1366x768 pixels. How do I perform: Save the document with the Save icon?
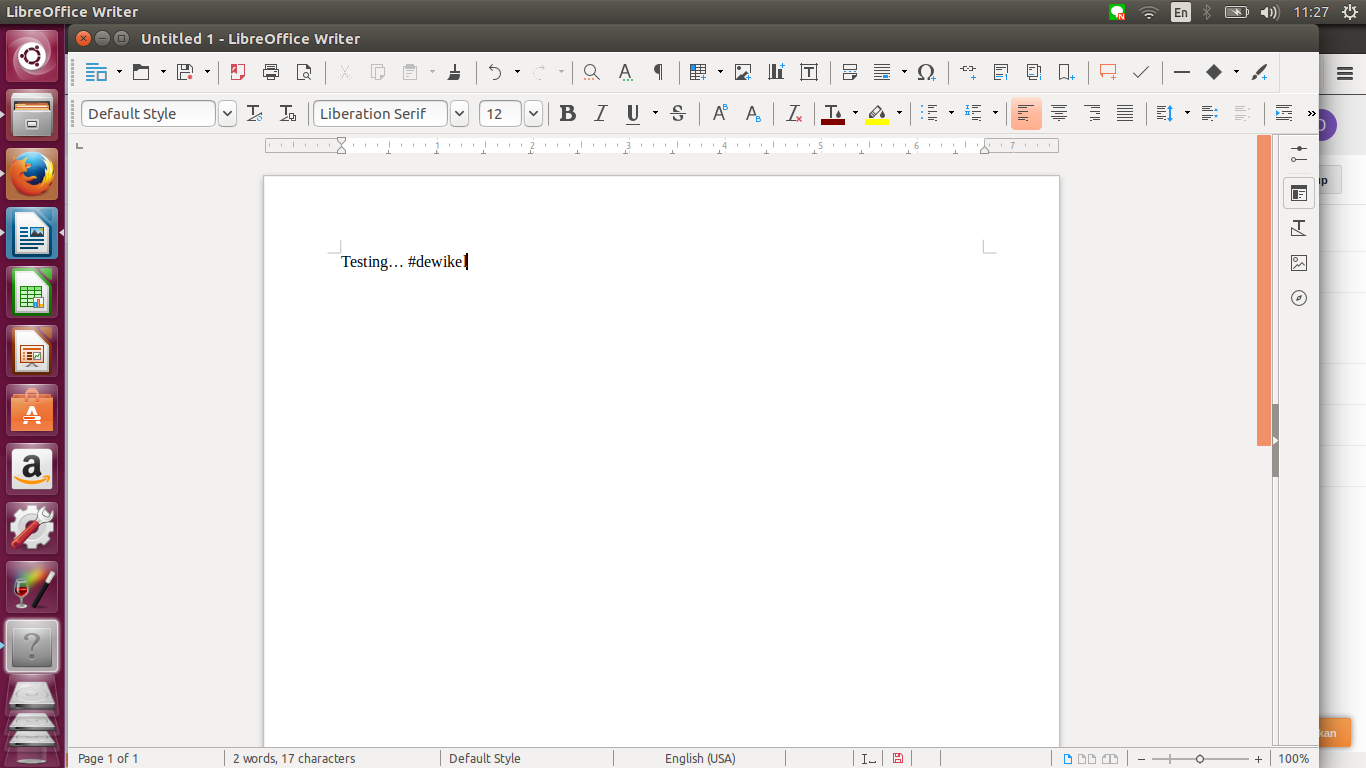[185, 72]
